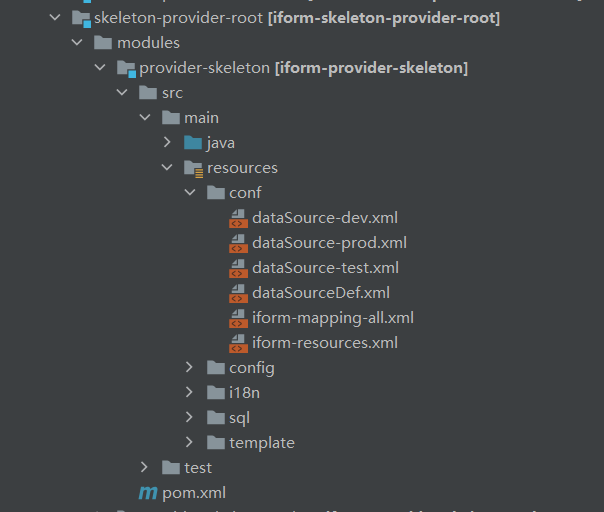Expand the template folder arrow

coord(190,443)
